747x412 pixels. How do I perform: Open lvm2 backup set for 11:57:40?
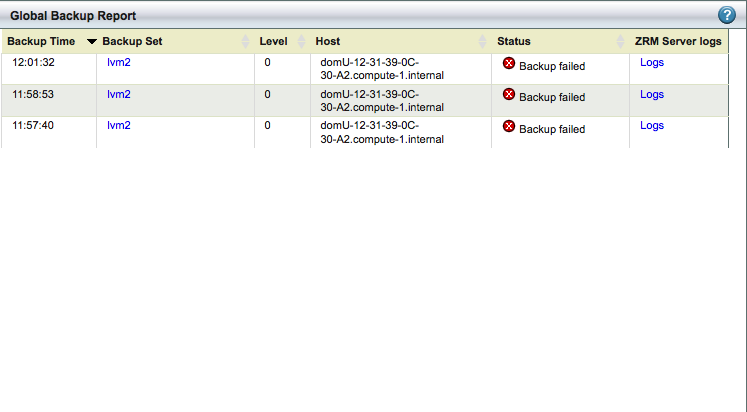[x=119, y=125]
